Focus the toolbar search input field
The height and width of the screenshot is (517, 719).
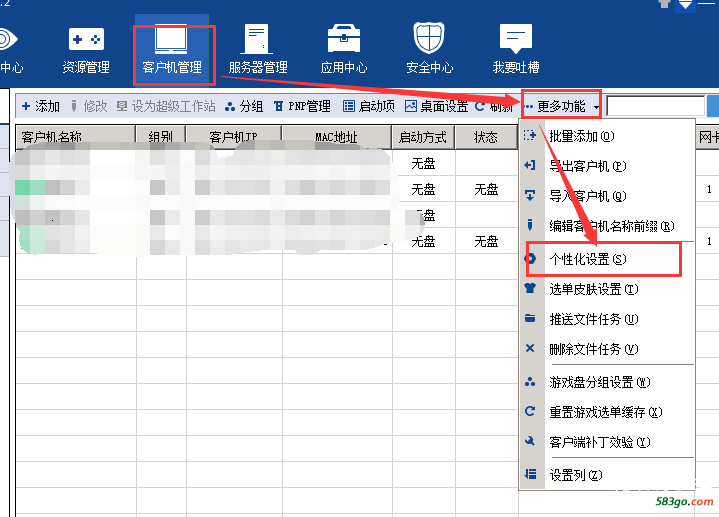(x=656, y=106)
